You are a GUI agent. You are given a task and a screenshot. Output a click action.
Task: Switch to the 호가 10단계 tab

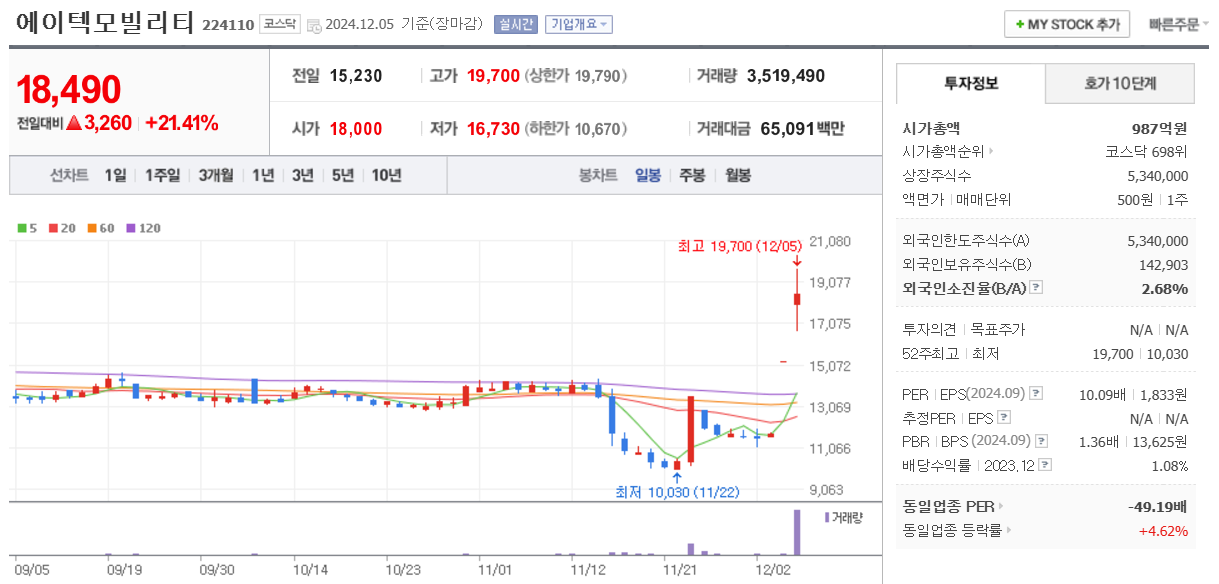[x=1119, y=85]
